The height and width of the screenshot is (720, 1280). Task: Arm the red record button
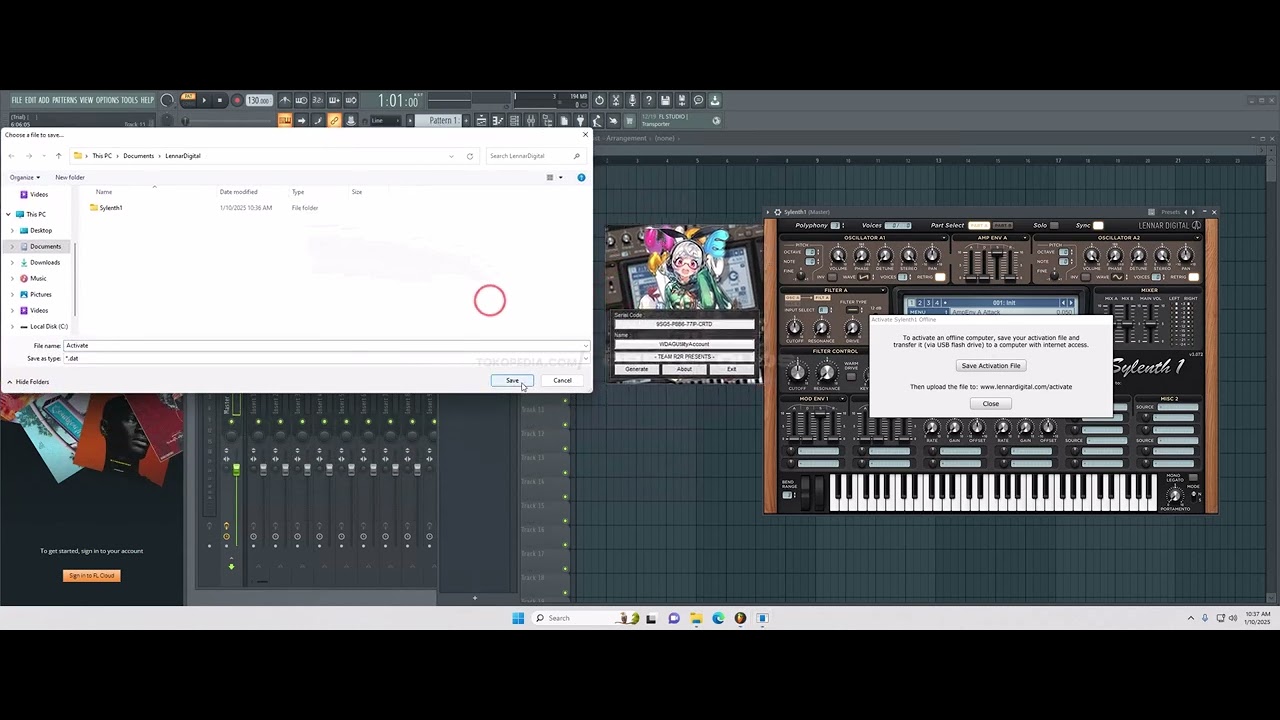(237, 100)
